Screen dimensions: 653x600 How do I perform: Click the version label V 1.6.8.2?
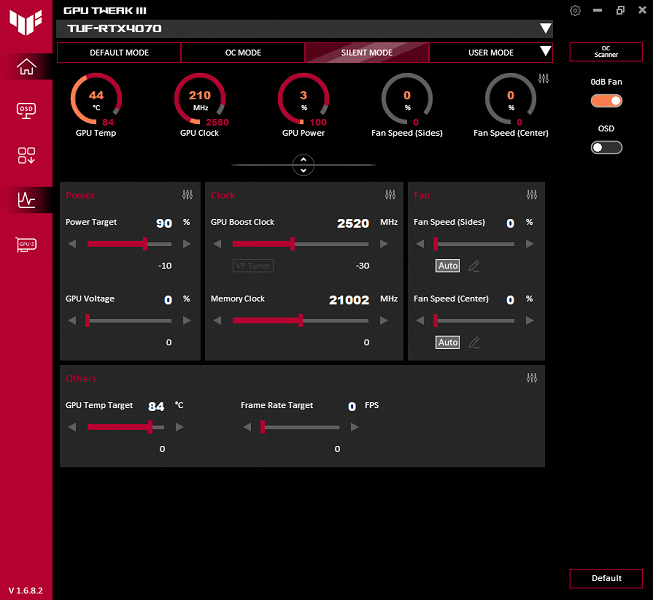(x=25, y=590)
